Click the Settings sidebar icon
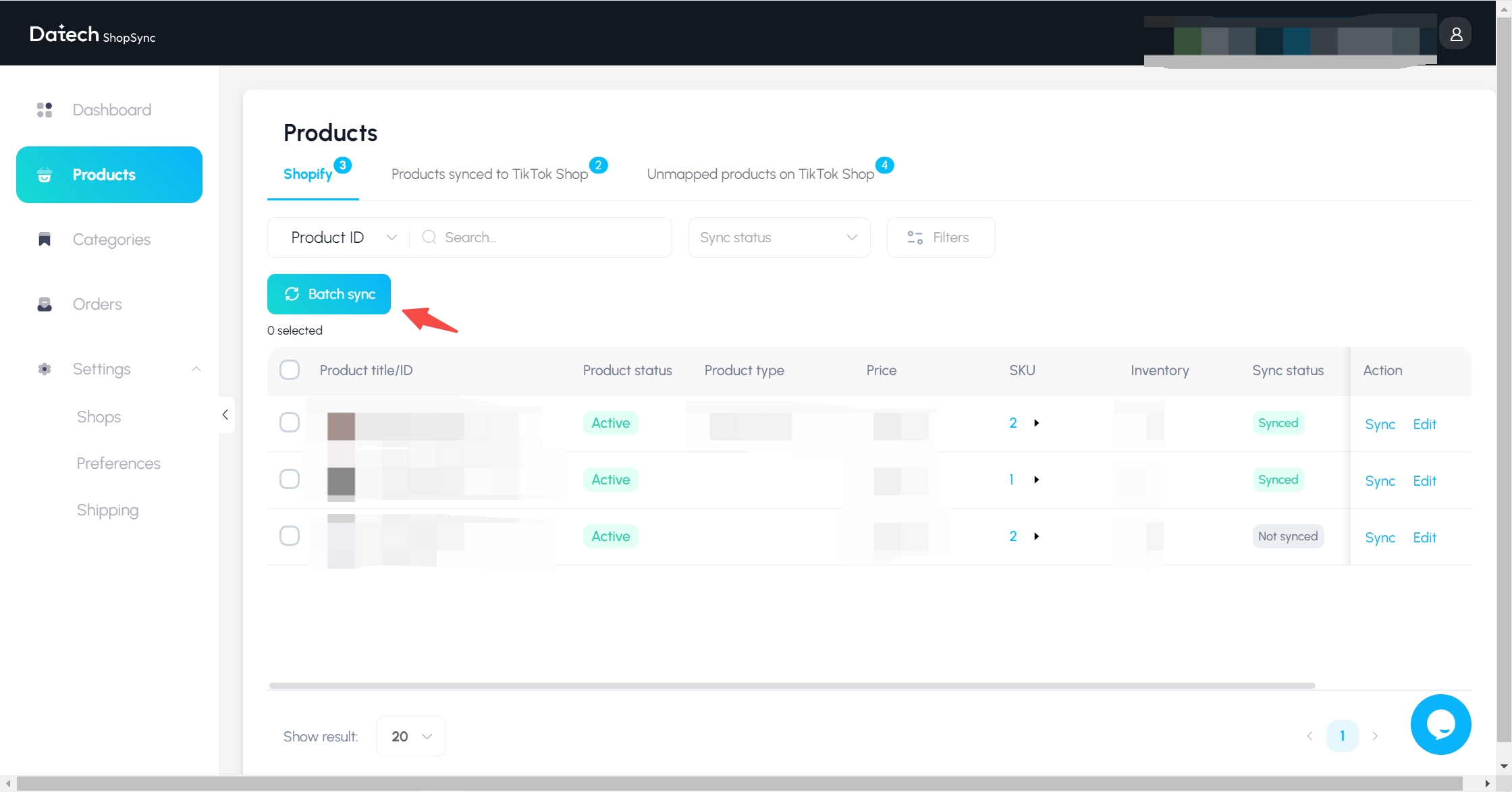This screenshot has height=792, width=1512. 43,369
